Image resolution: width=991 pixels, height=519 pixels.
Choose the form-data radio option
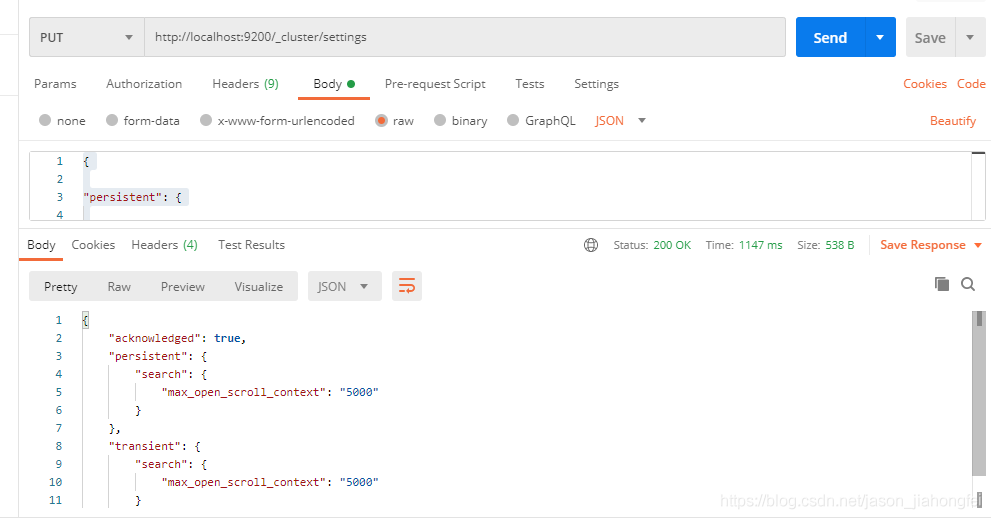112,121
